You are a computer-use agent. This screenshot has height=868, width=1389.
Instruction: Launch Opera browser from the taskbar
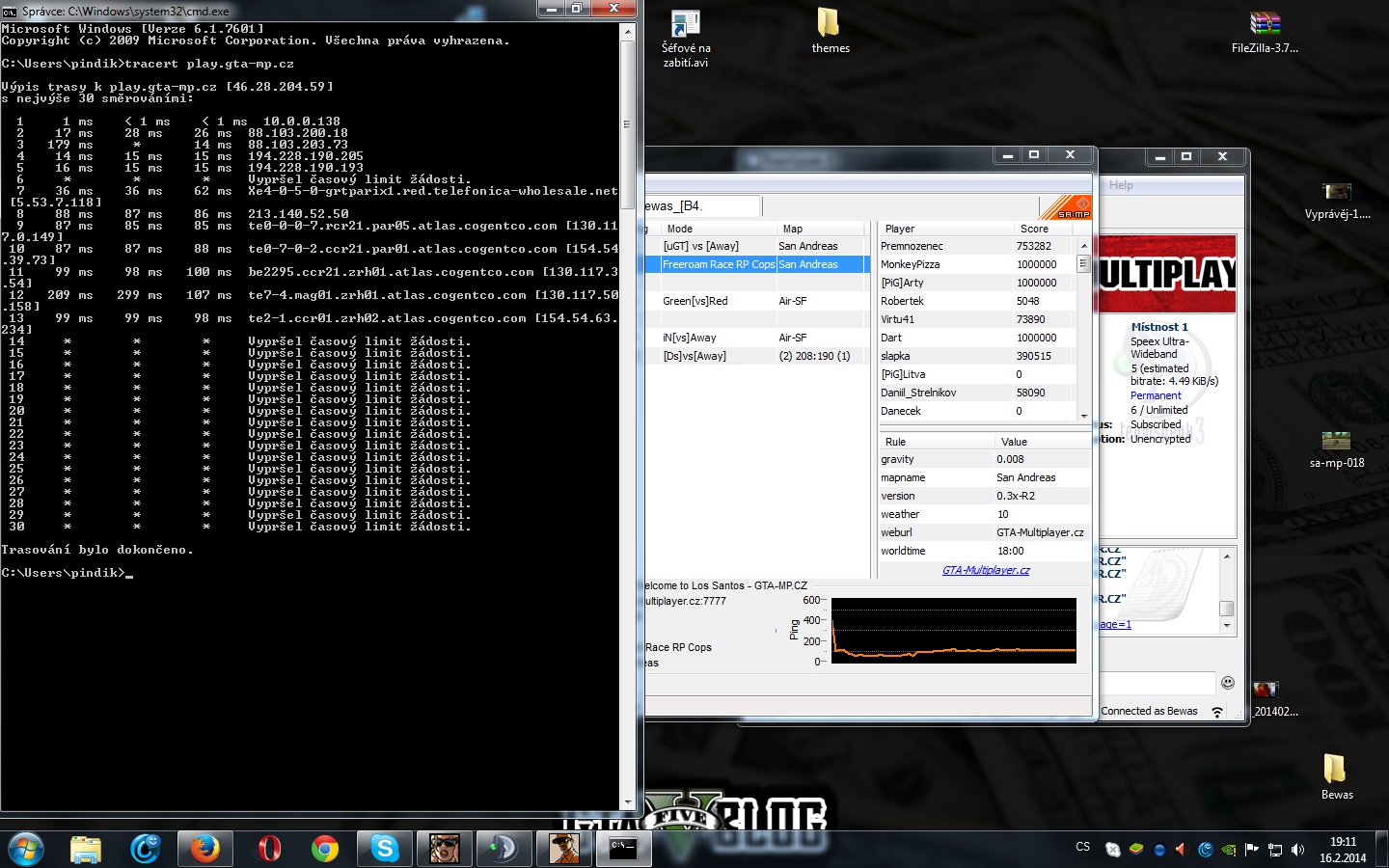(x=269, y=849)
